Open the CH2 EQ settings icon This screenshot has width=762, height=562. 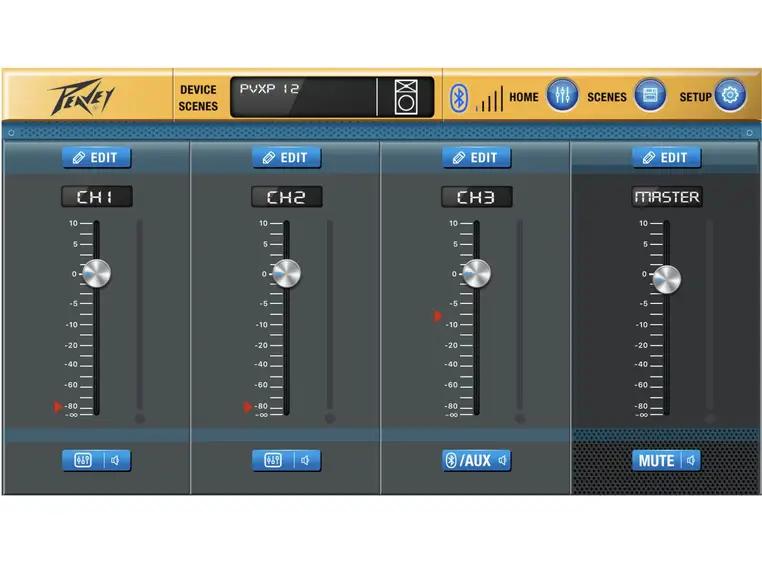point(273,460)
